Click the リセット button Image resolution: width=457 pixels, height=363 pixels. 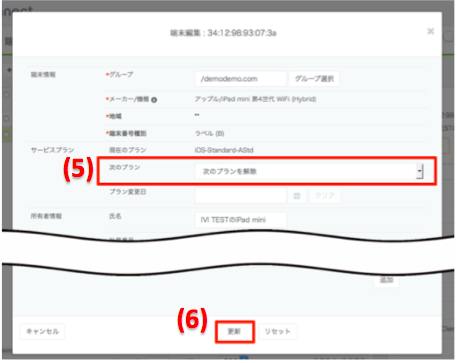(x=277, y=332)
